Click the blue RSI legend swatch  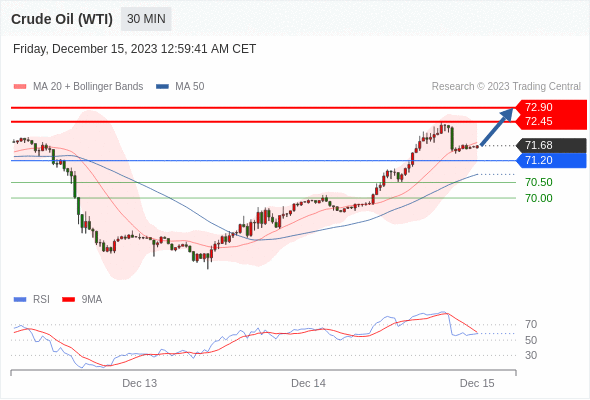pos(20,300)
